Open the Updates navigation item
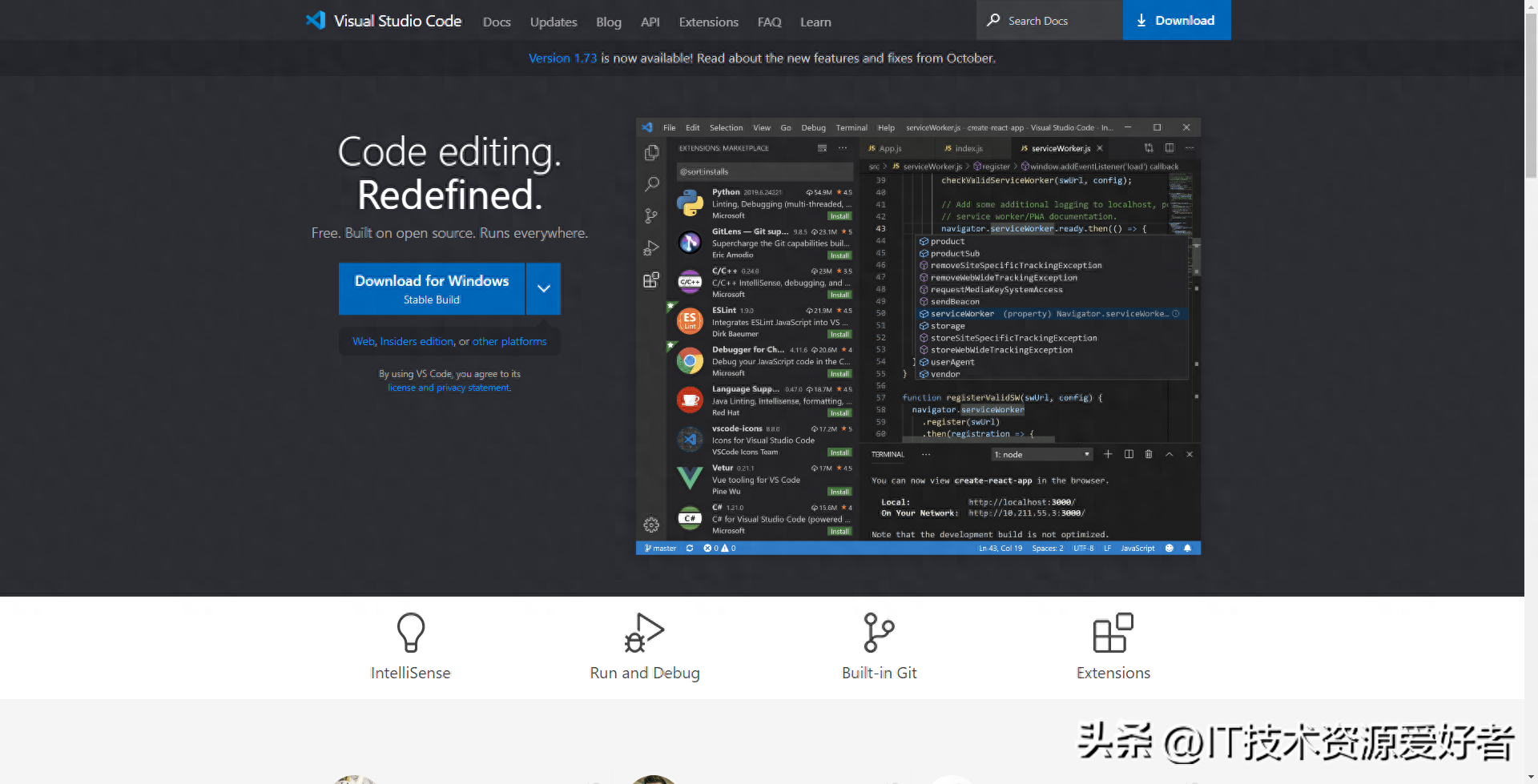The image size is (1538, 784). [x=554, y=22]
